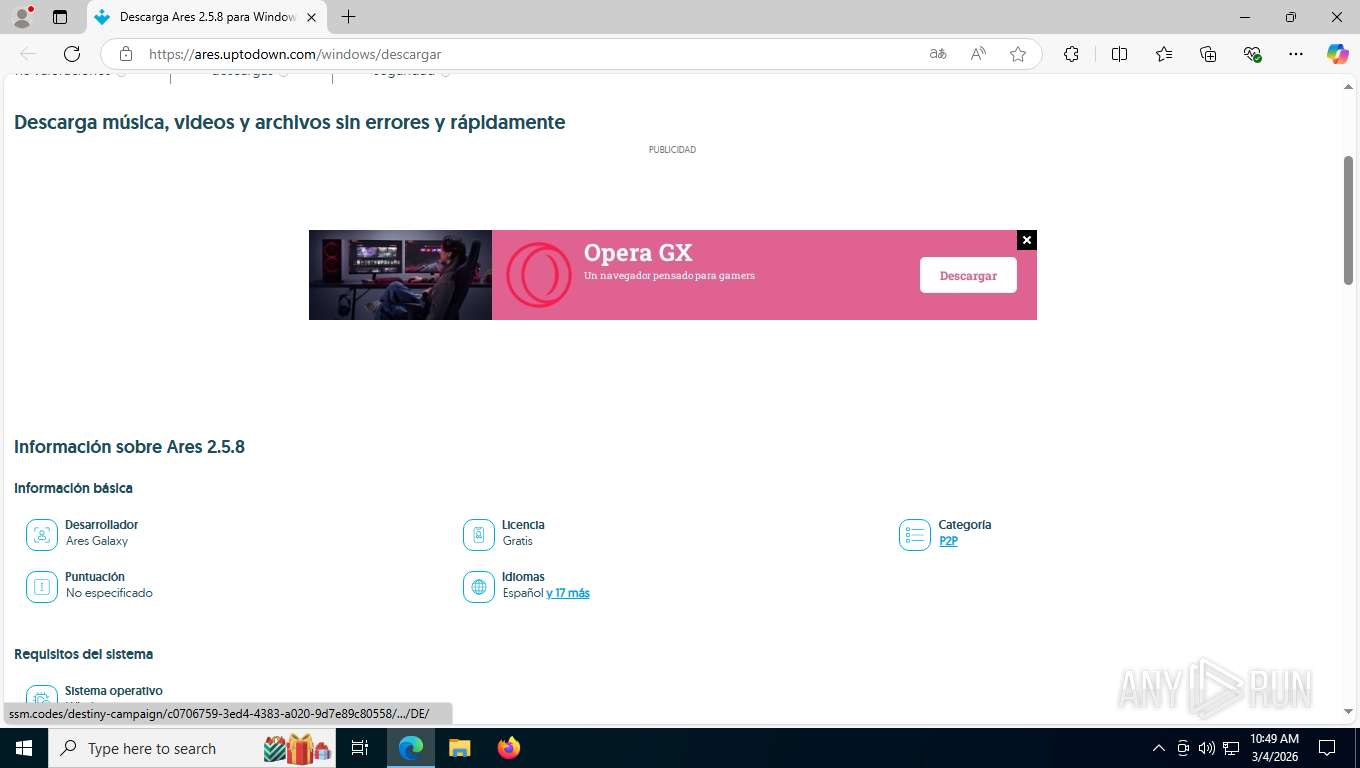Open a new tab with plus button

tap(348, 17)
